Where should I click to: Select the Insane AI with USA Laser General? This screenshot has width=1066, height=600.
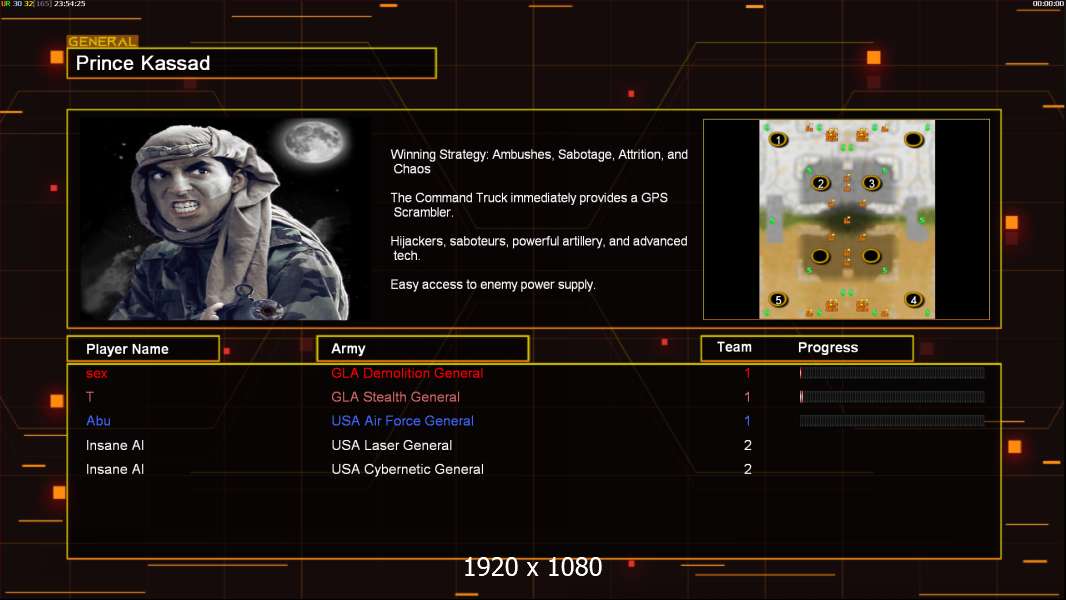pyautogui.click(x=115, y=445)
